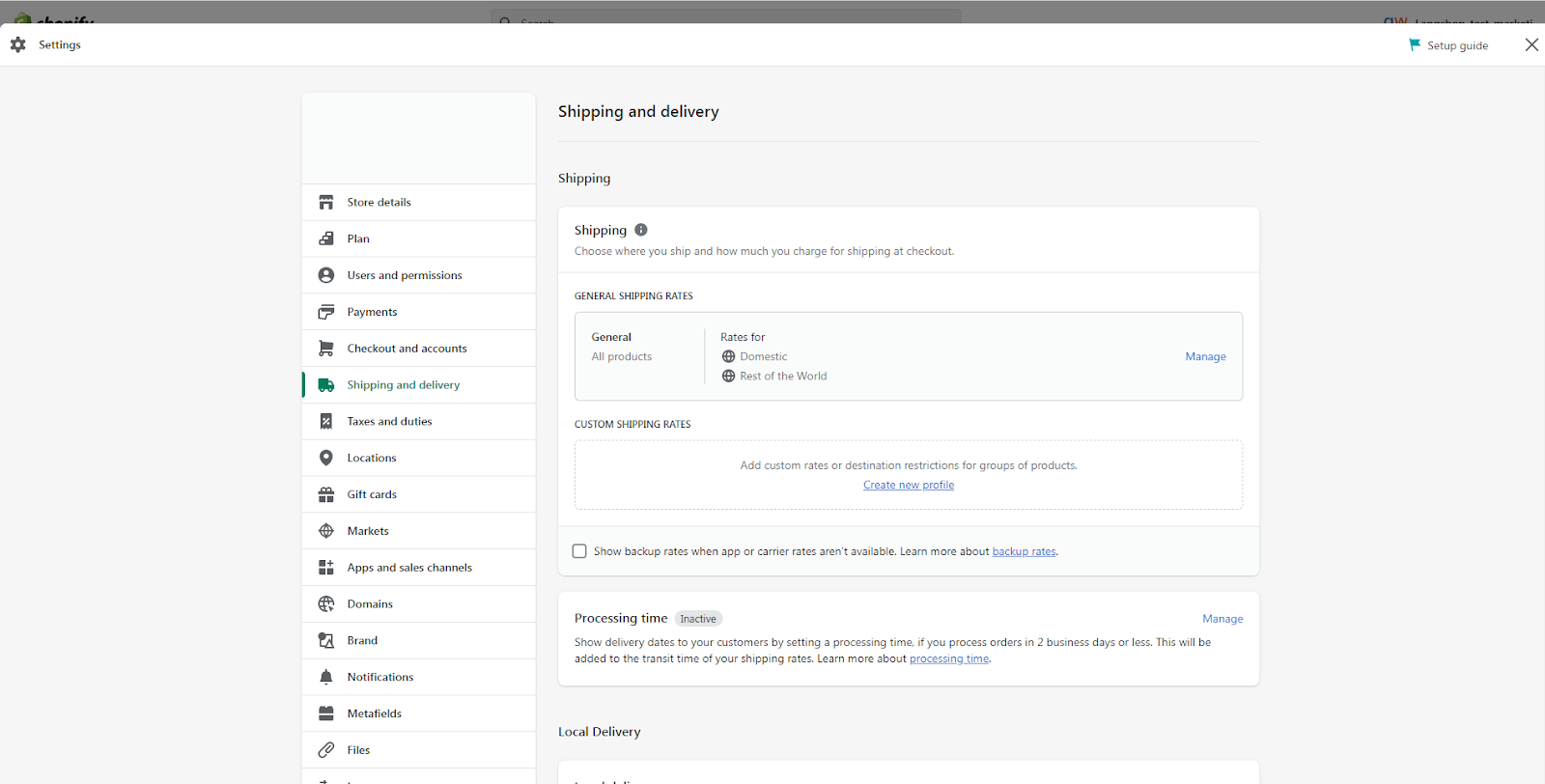The width and height of the screenshot is (1545, 784).
Task: Click the Shipping info tooltip icon
Action: [641, 230]
